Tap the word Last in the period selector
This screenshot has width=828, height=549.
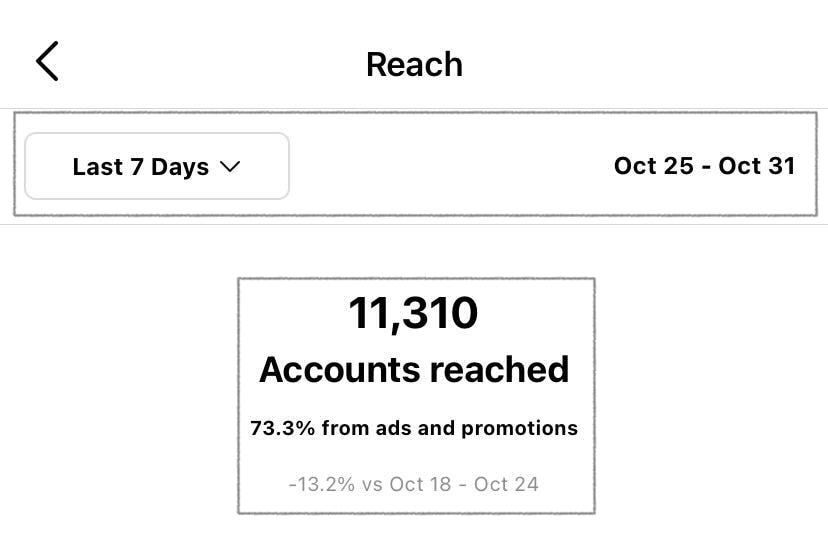click(x=97, y=167)
